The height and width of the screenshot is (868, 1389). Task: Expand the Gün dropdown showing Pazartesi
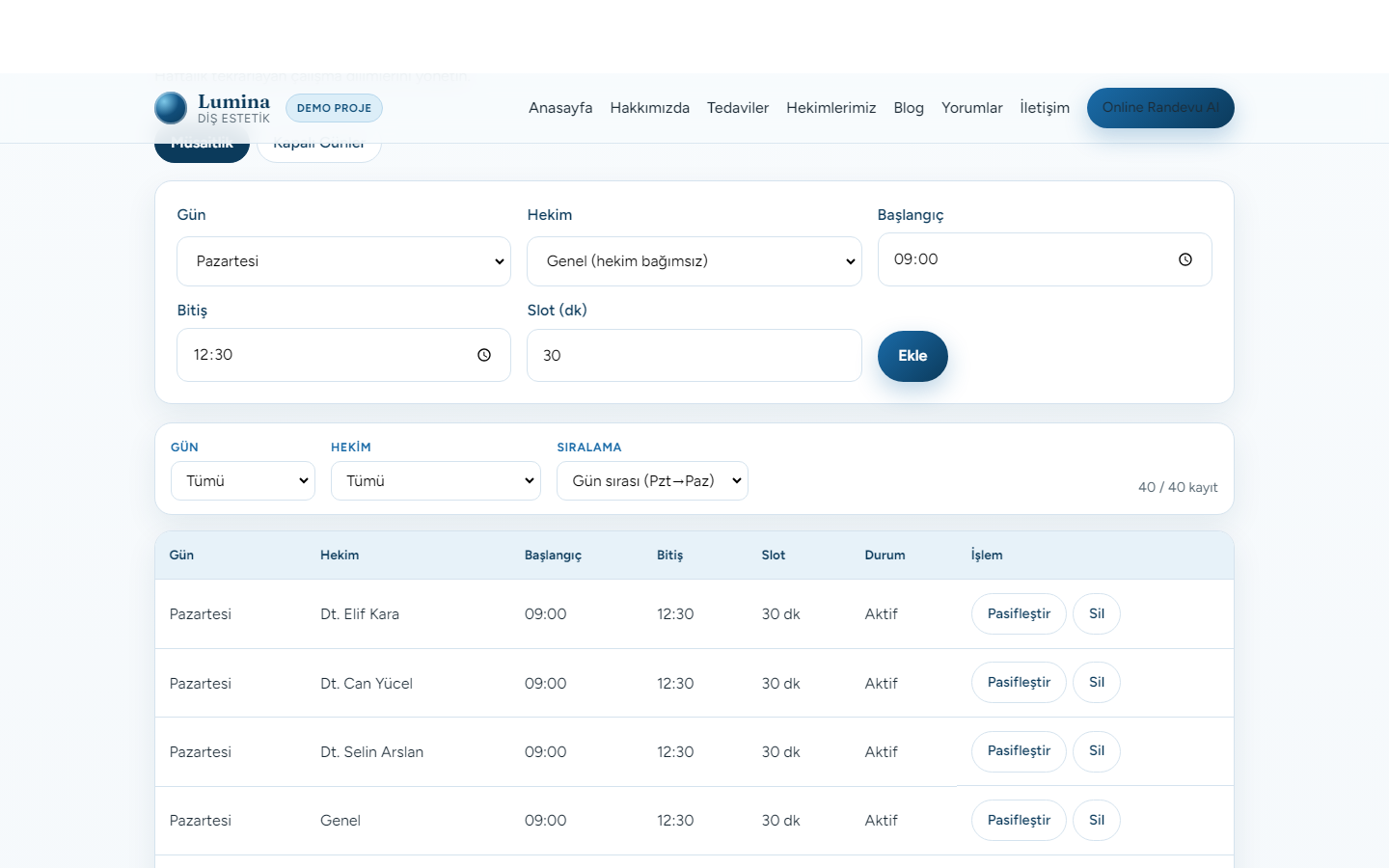tap(343, 261)
